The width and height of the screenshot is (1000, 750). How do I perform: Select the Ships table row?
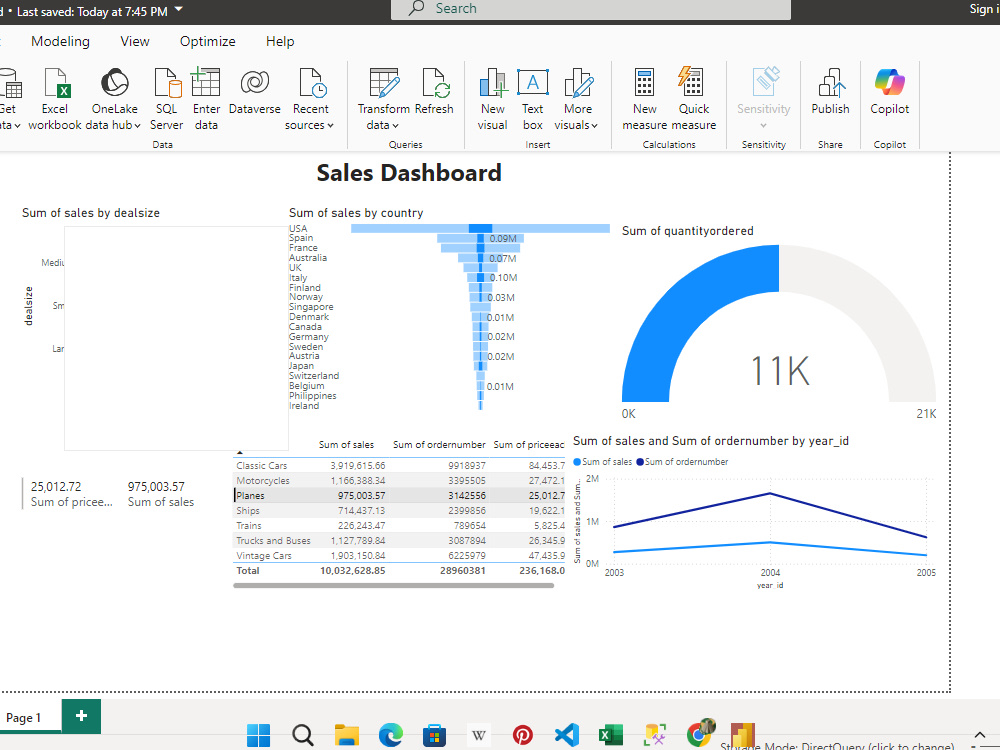click(x=399, y=510)
